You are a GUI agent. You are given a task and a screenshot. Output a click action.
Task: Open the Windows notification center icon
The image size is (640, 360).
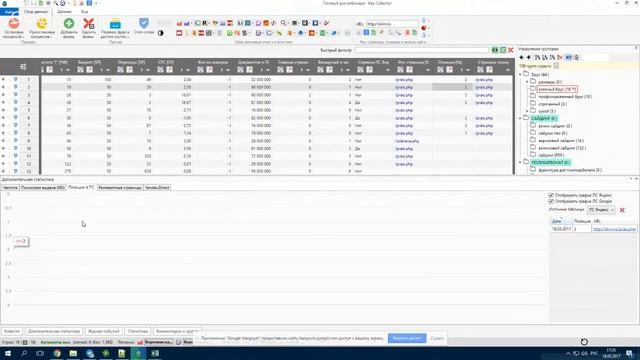pos(630,353)
